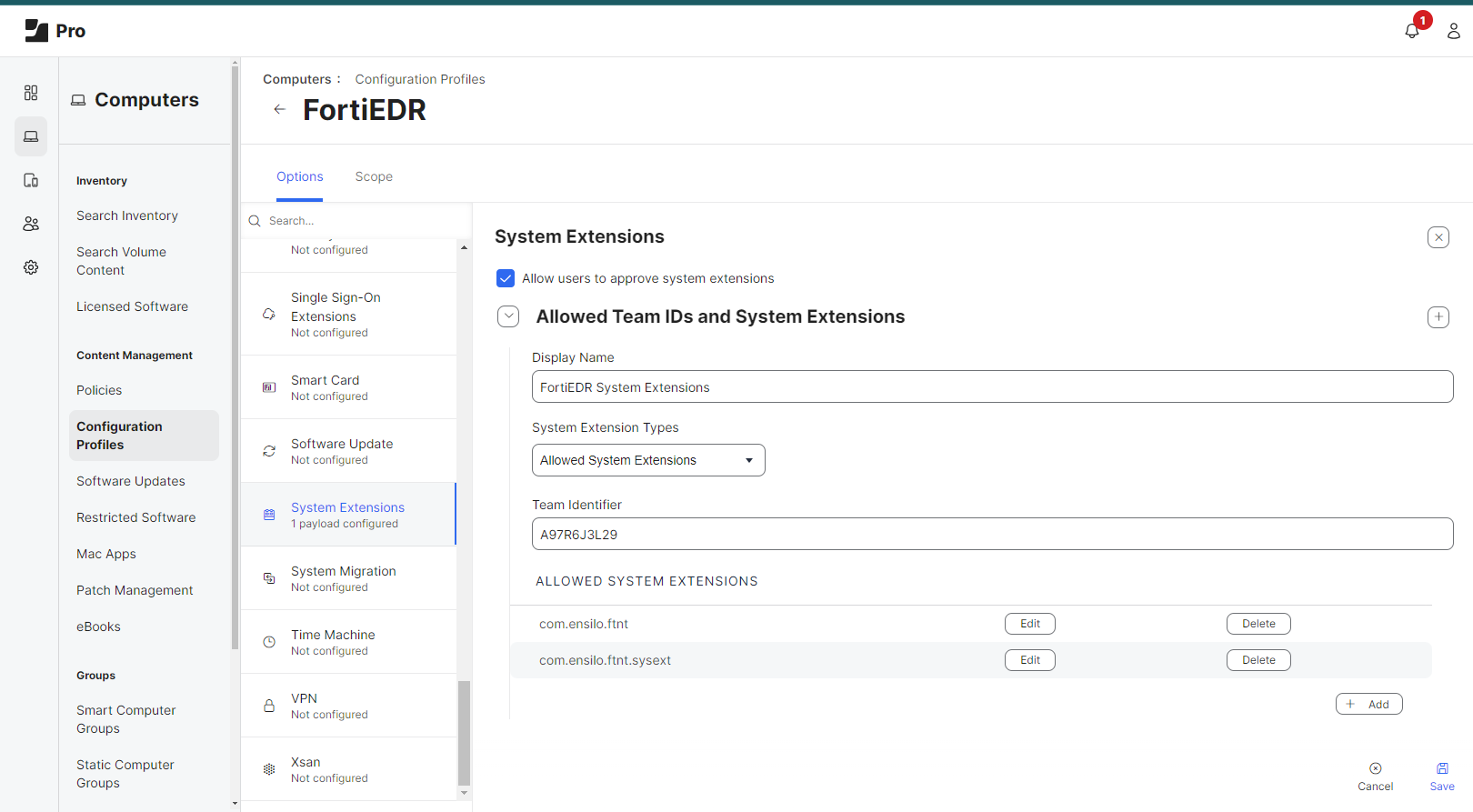Viewport: 1473px width, 812px height.
Task: Open the Devices icon in left rail
Action: (31, 180)
